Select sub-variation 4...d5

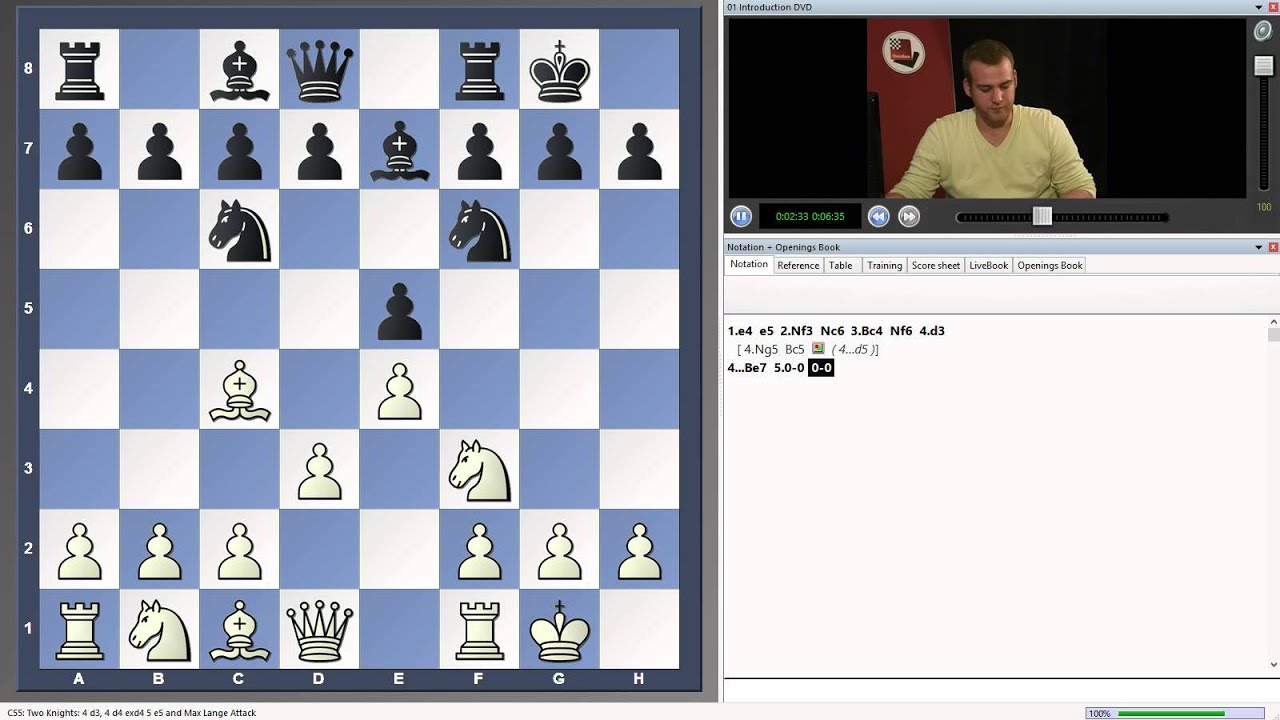854,350
